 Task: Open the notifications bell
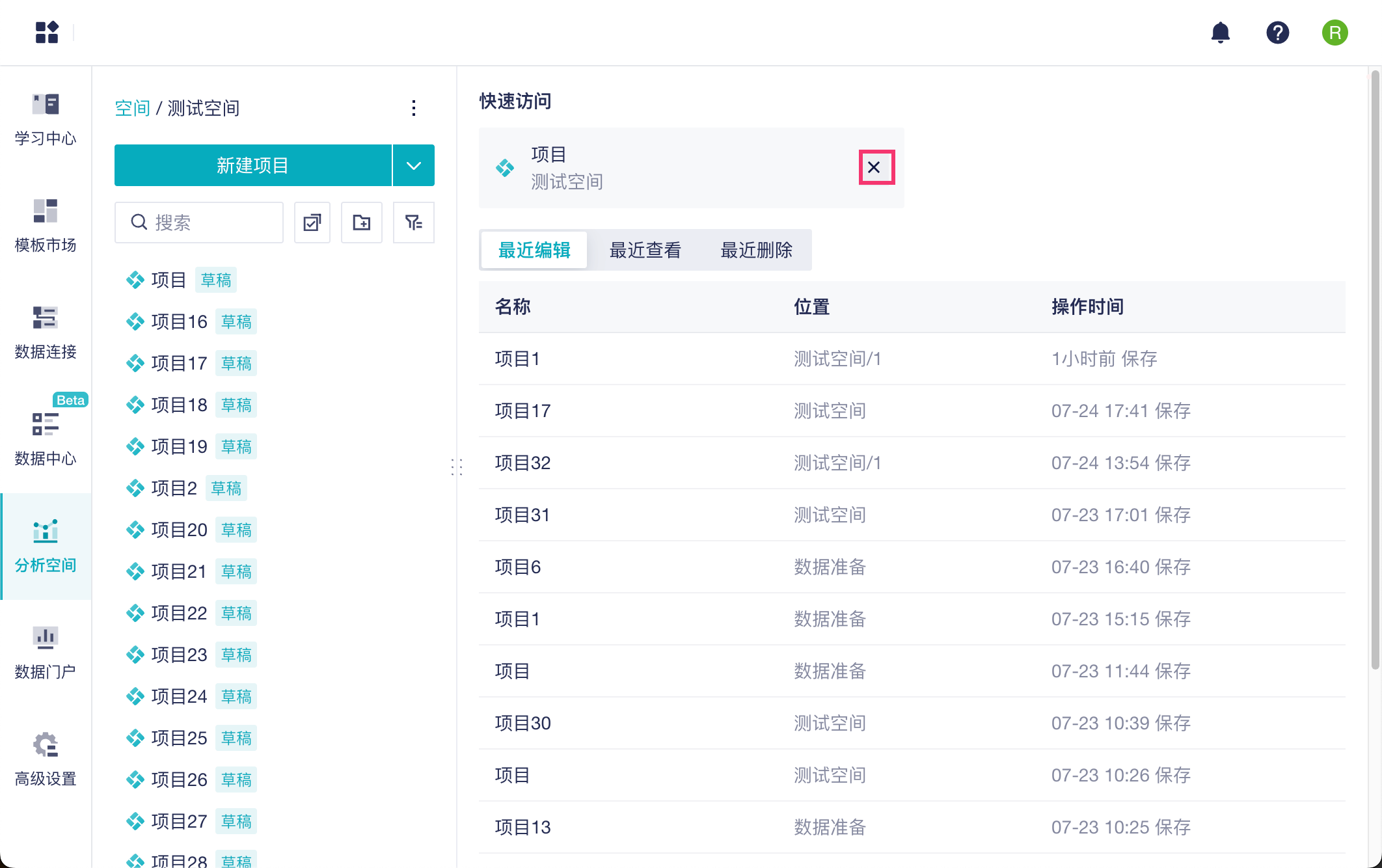1220,33
